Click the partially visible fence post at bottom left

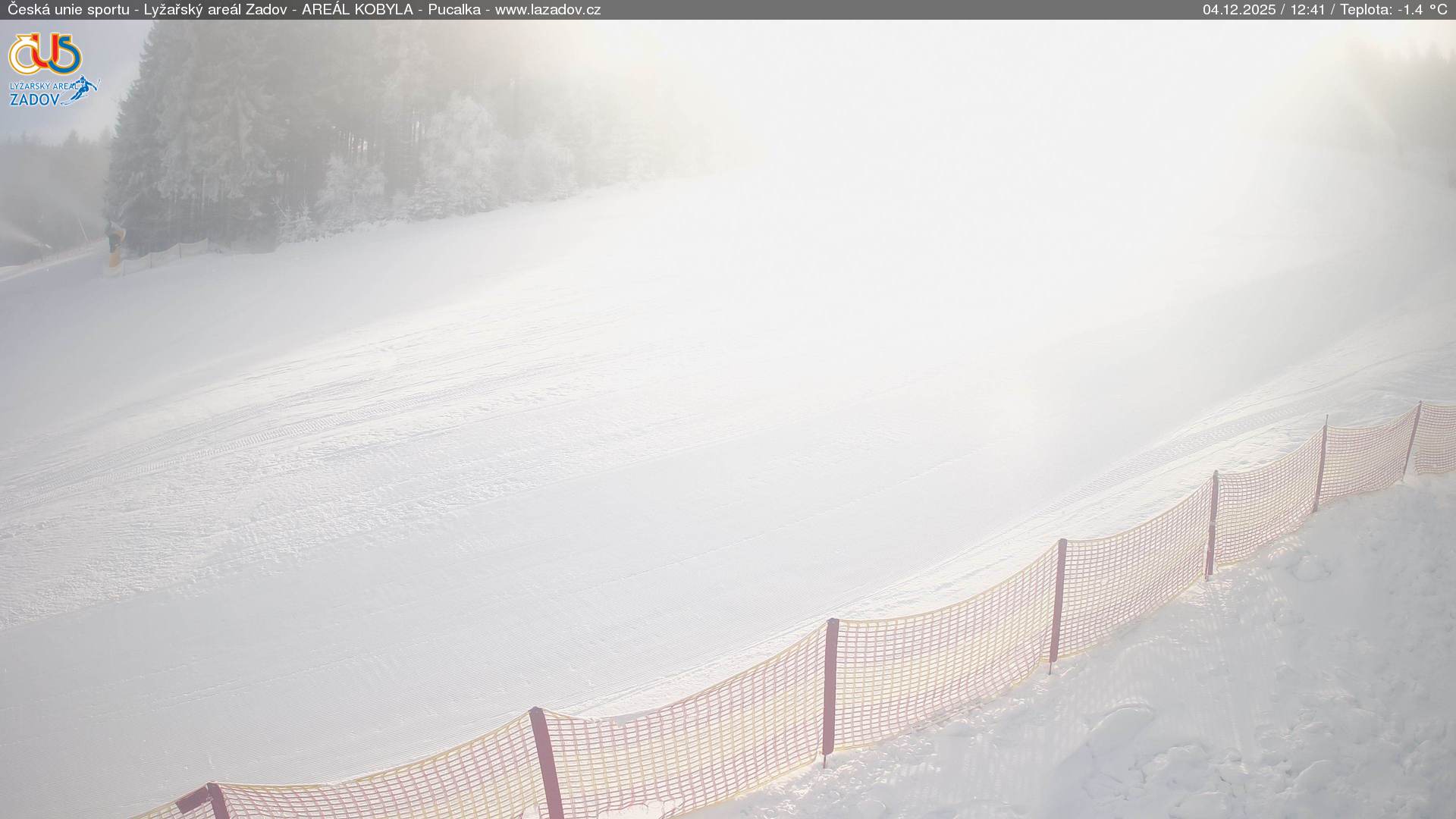(215, 802)
